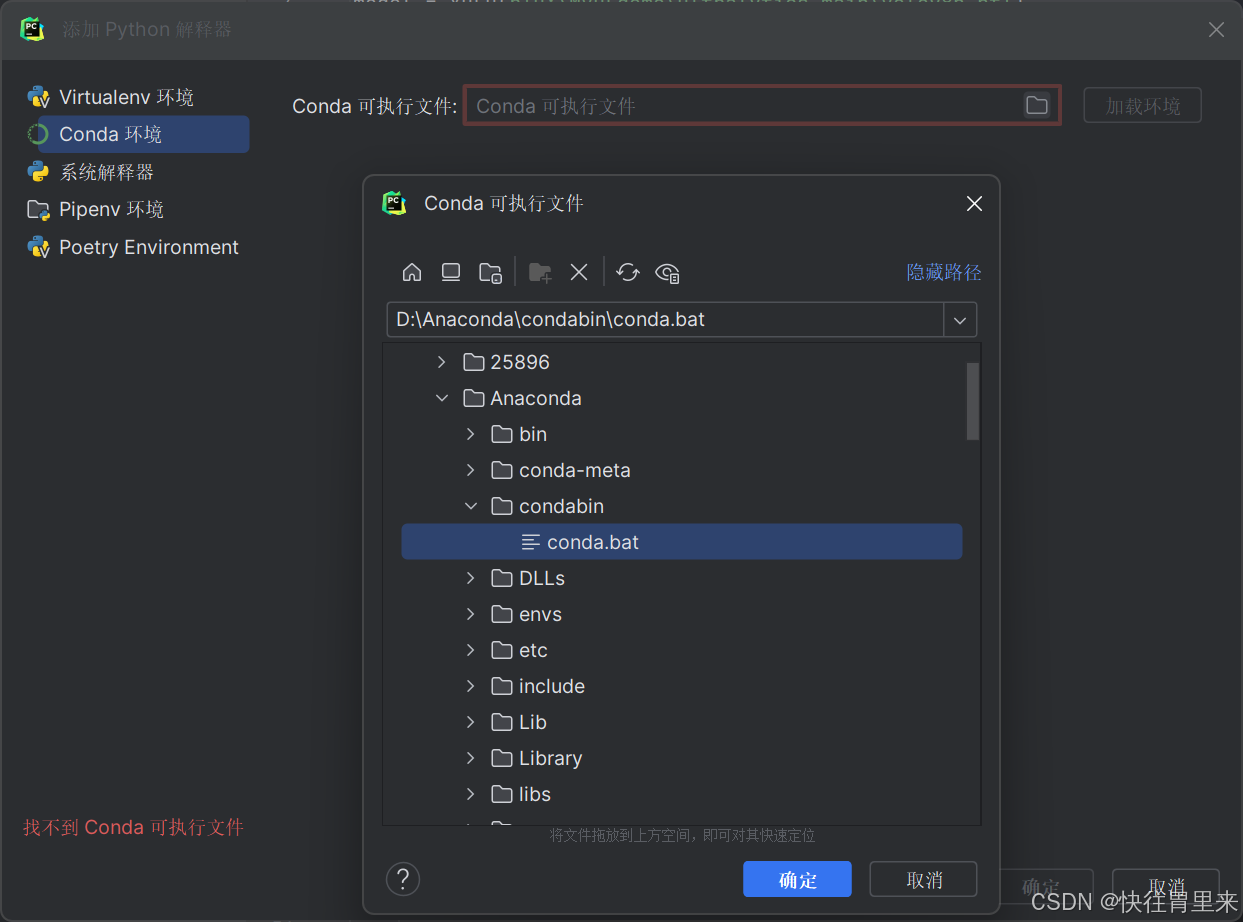Select the include folder name

click(552, 686)
